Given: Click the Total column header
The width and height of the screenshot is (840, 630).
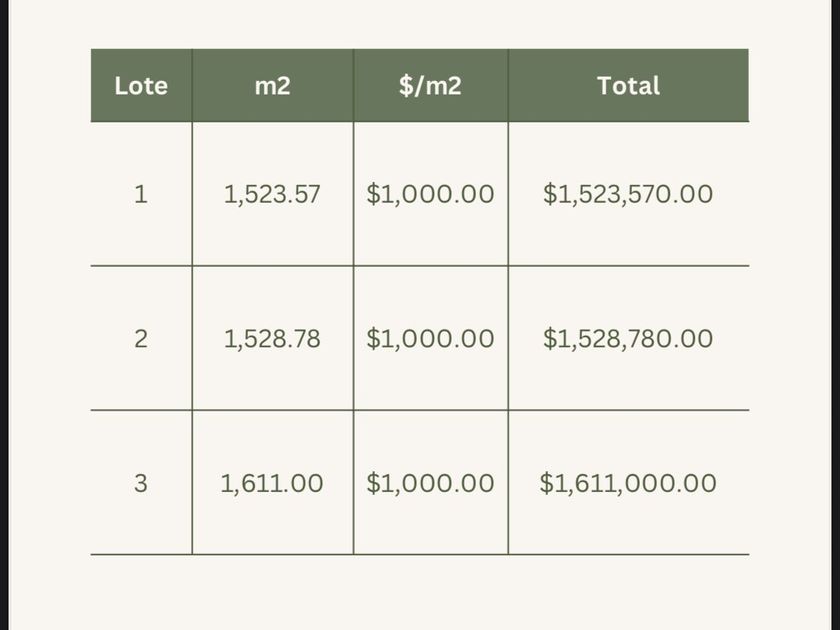Looking at the screenshot, I should pyautogui.click(x=628, y=86).
